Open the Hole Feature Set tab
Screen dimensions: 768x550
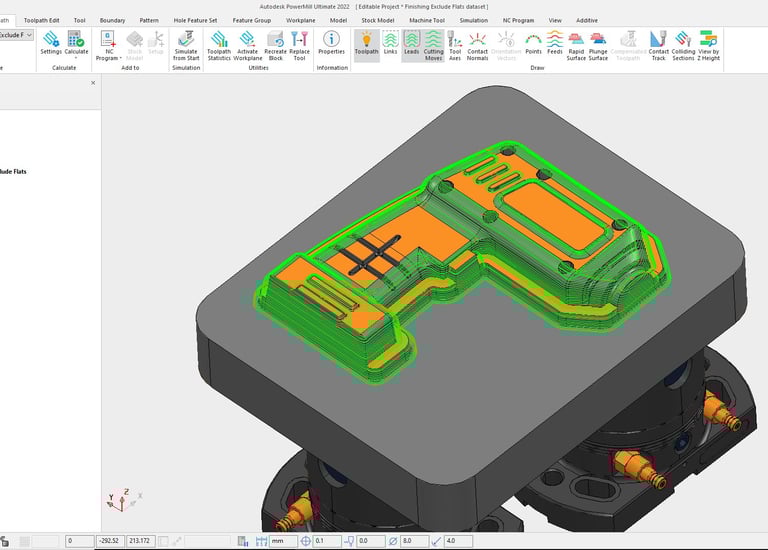(195, 21)
